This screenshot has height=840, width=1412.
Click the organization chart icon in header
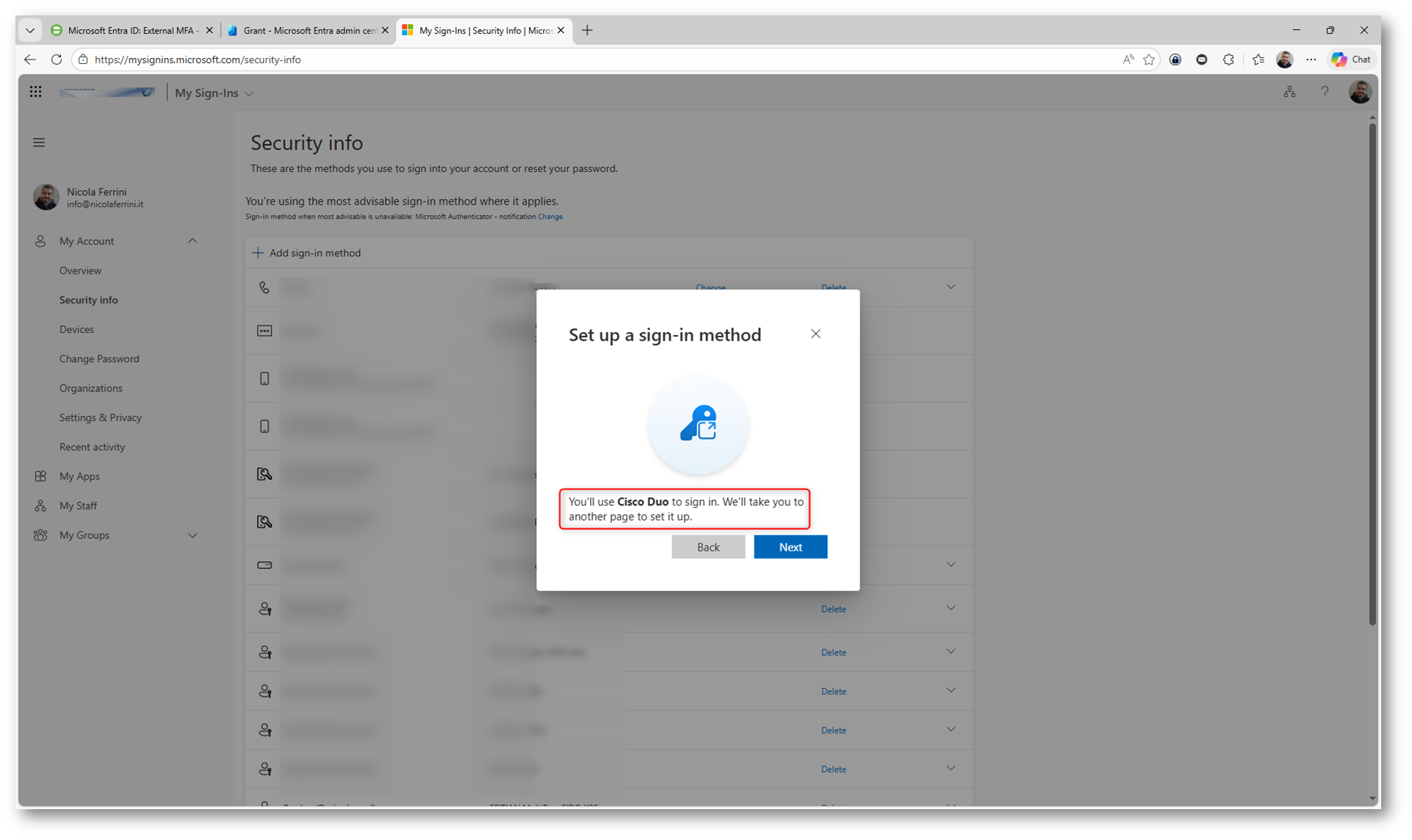(x=1289, y=93)
